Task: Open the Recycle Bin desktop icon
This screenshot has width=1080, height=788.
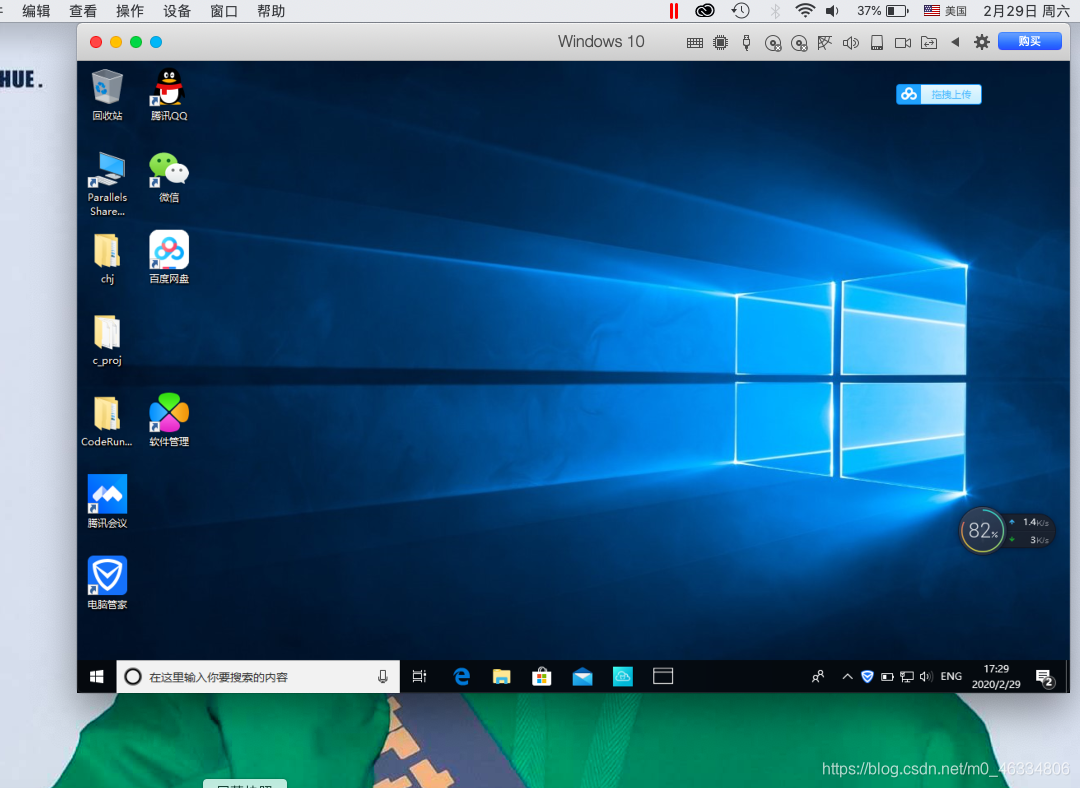Action: coord(107,95)
